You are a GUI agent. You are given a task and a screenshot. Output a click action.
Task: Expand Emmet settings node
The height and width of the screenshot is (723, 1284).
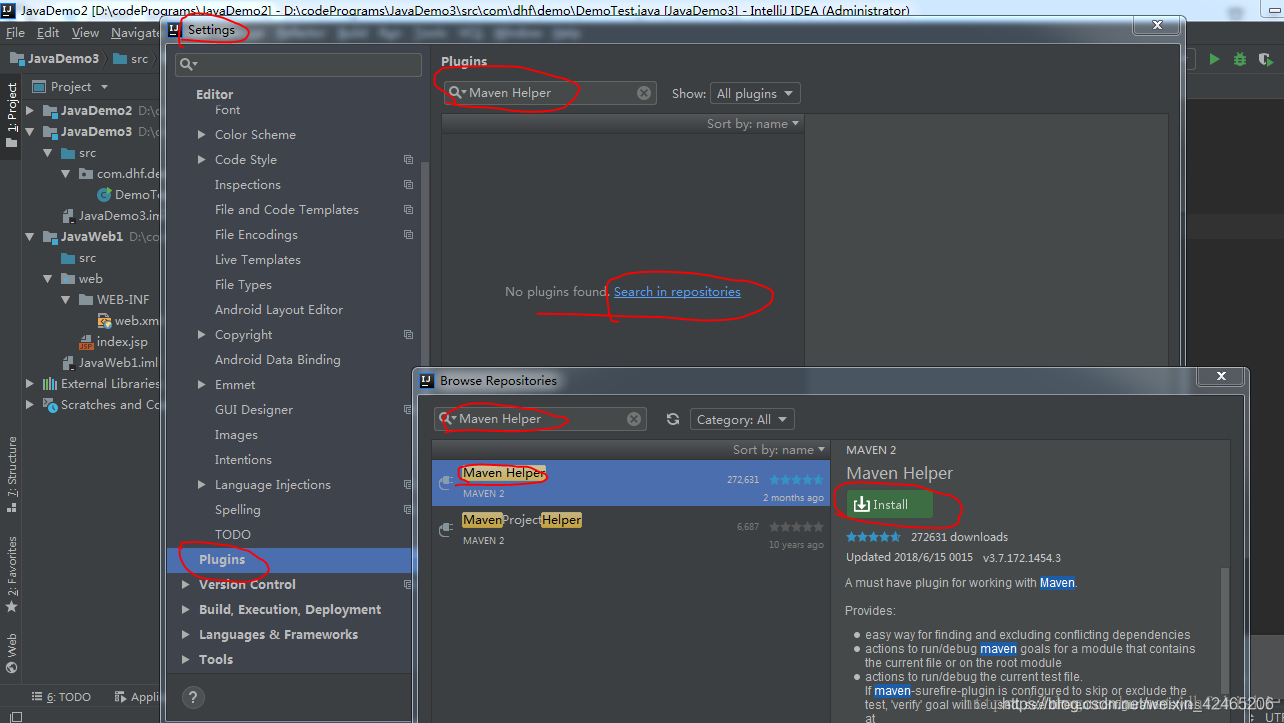[202, 385]
